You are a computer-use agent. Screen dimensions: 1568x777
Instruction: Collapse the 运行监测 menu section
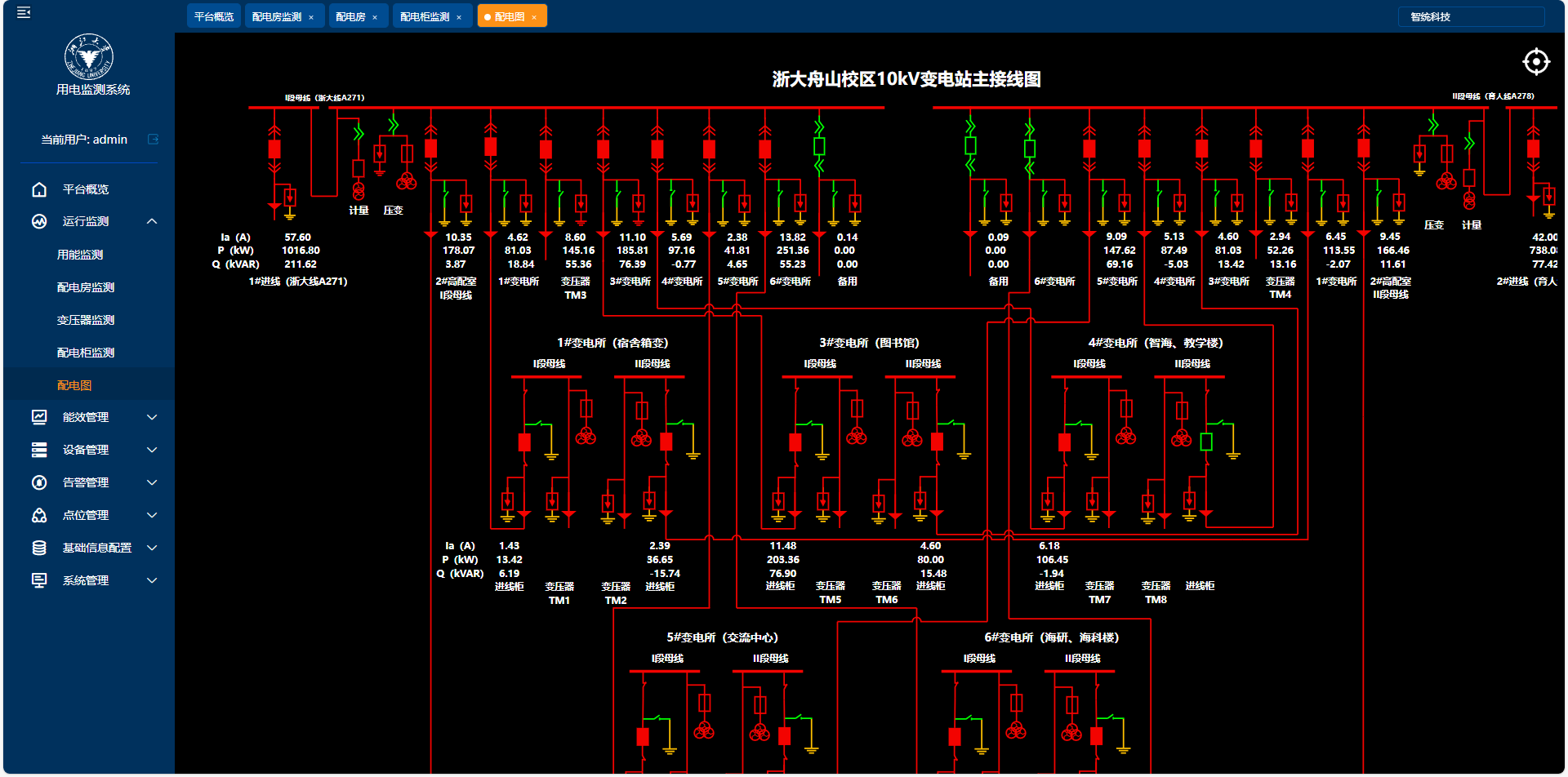152,221
